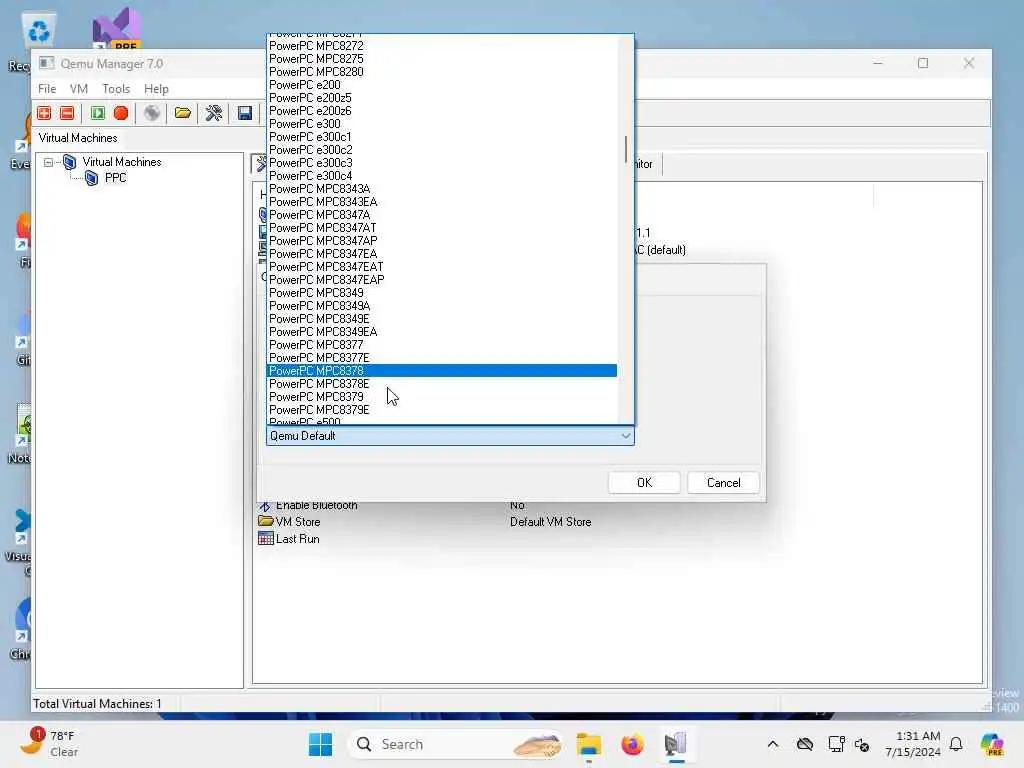This screenshot has height=768, width=1024.
Task: Click the green start VM toolbar icon
Action: (98, 113)
